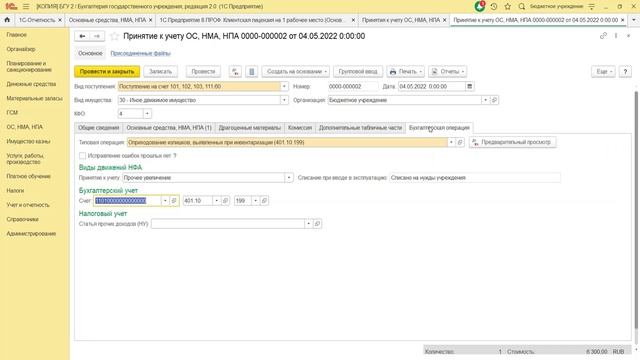
Task: Open Организация reference card icon
Action: [x=494, y=100]
